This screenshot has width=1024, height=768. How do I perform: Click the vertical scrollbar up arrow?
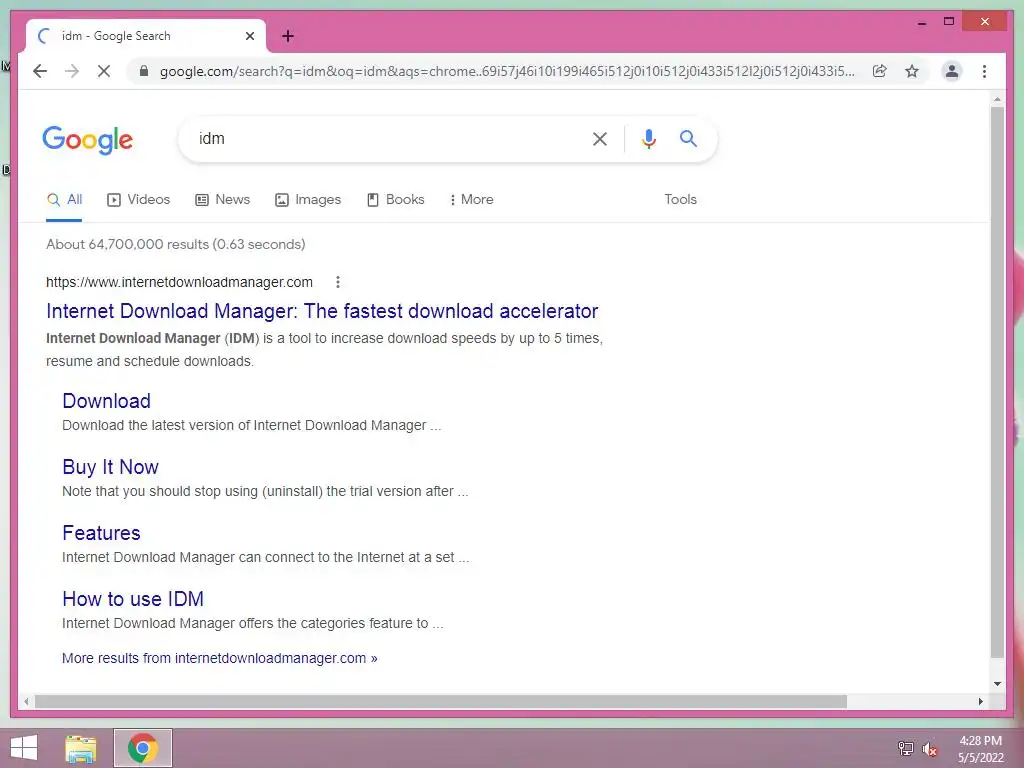pos(997,99)
